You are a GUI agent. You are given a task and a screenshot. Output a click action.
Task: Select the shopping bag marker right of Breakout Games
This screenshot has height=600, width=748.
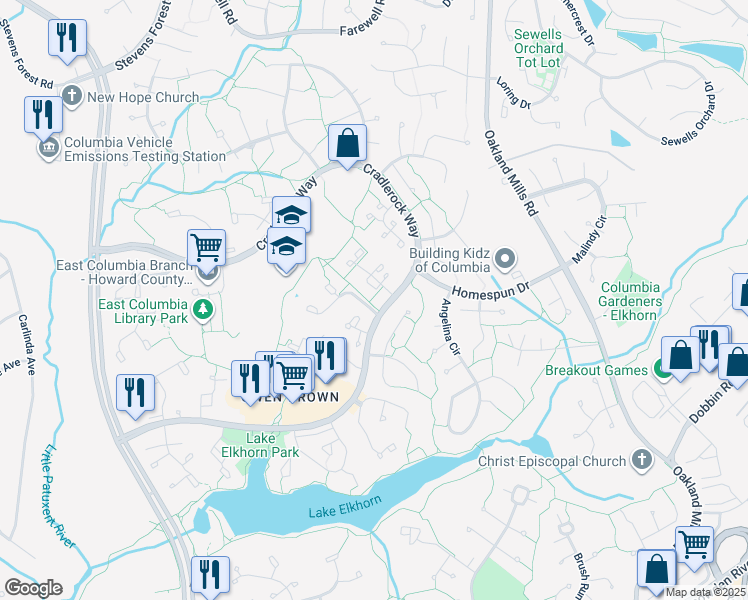pyautogui.click(x=680, y=354)
